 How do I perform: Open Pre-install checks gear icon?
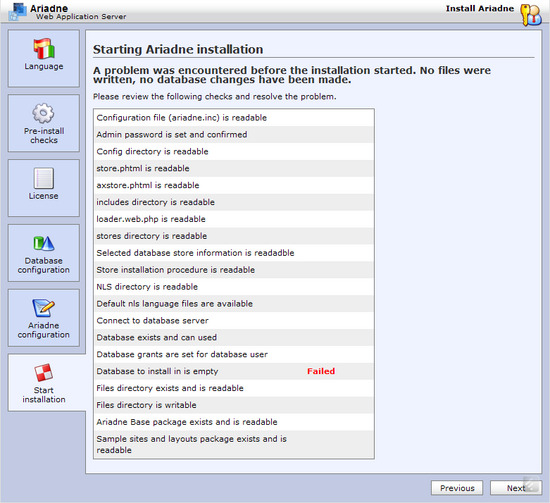coord(43,113)
